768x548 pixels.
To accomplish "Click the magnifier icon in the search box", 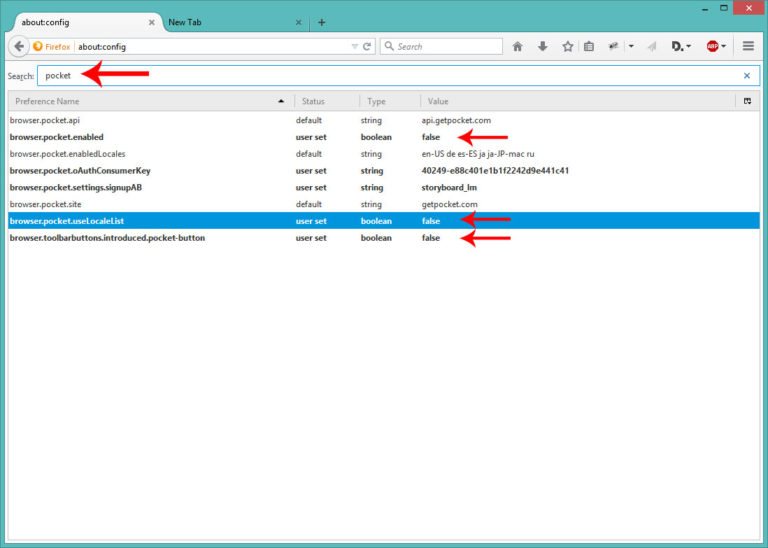I will (389, 46).
